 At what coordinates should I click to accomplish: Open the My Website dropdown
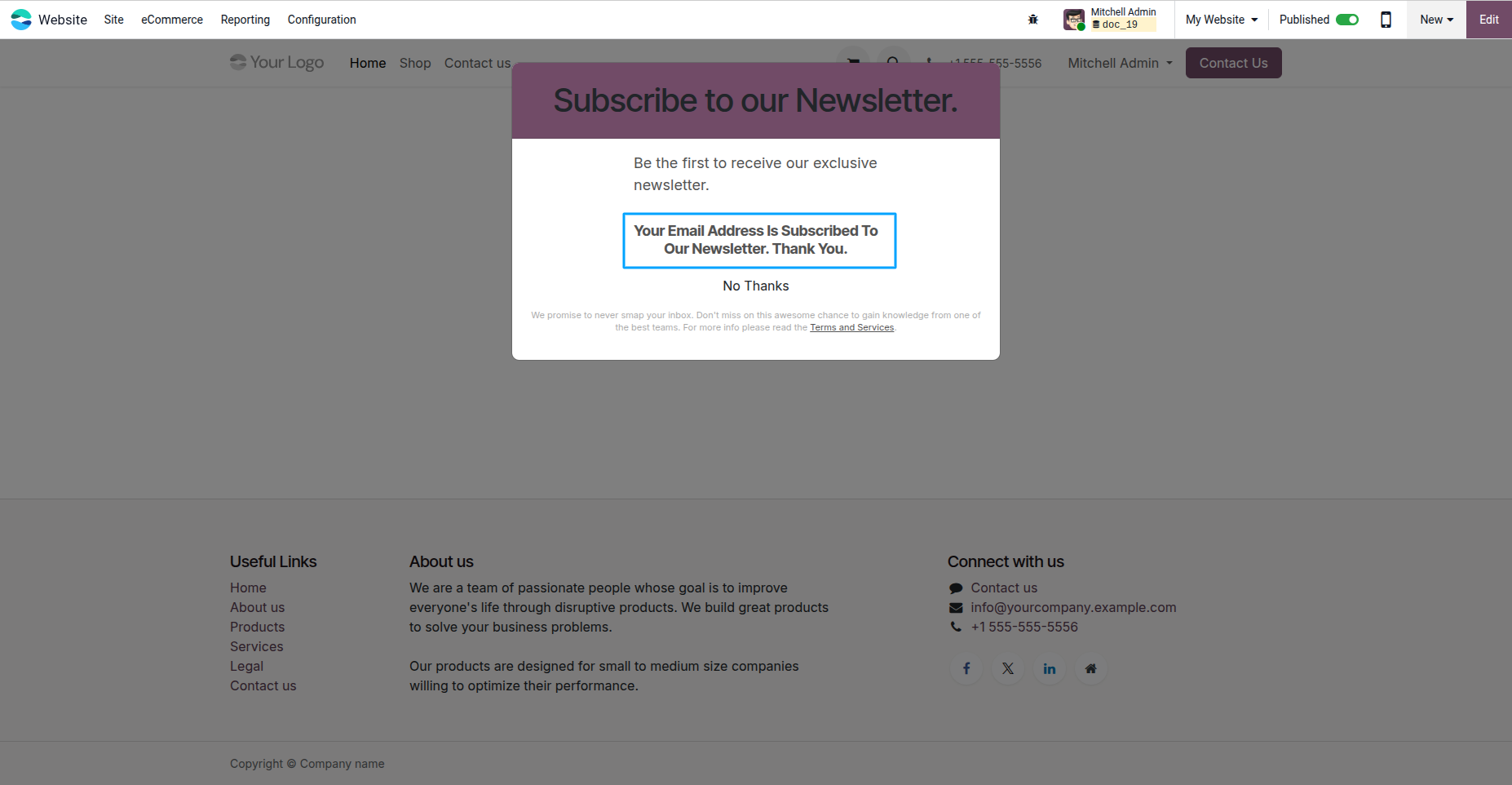(x=1222, y=20)
